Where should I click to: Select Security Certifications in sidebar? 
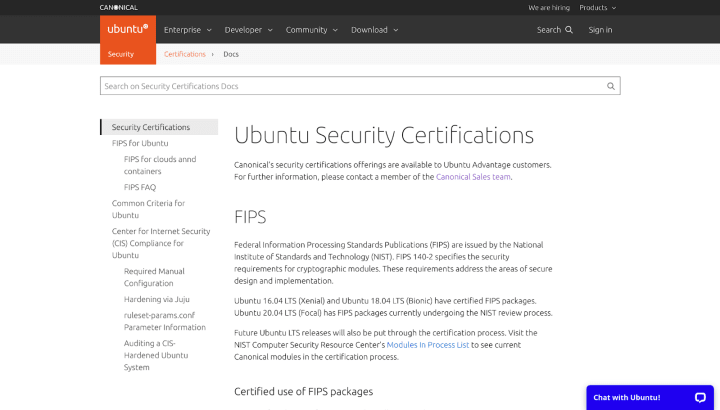(159, 127)
